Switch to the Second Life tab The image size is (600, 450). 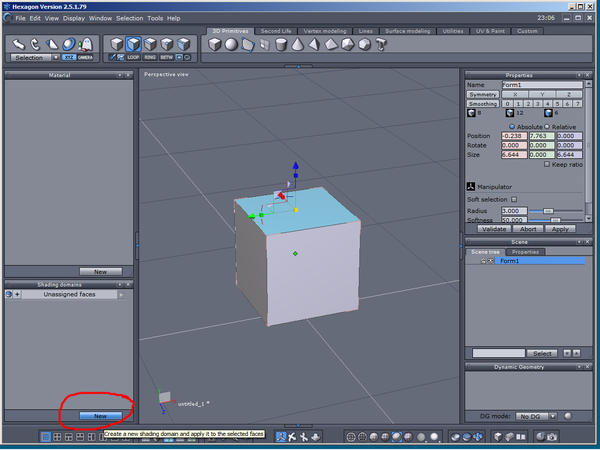point(276,31)
